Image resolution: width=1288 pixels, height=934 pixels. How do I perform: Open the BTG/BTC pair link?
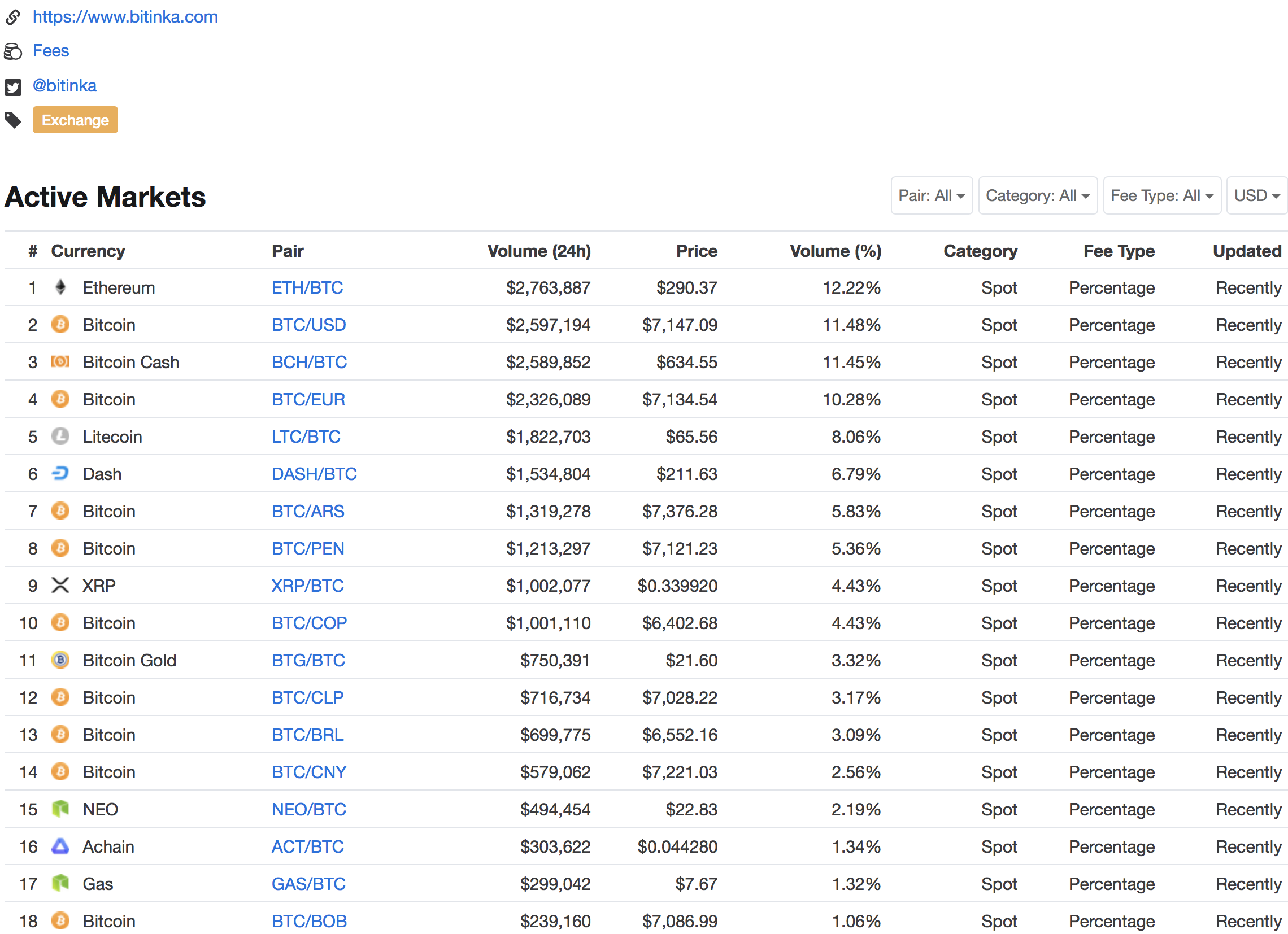pyautogui.click(x=308, y=661)
